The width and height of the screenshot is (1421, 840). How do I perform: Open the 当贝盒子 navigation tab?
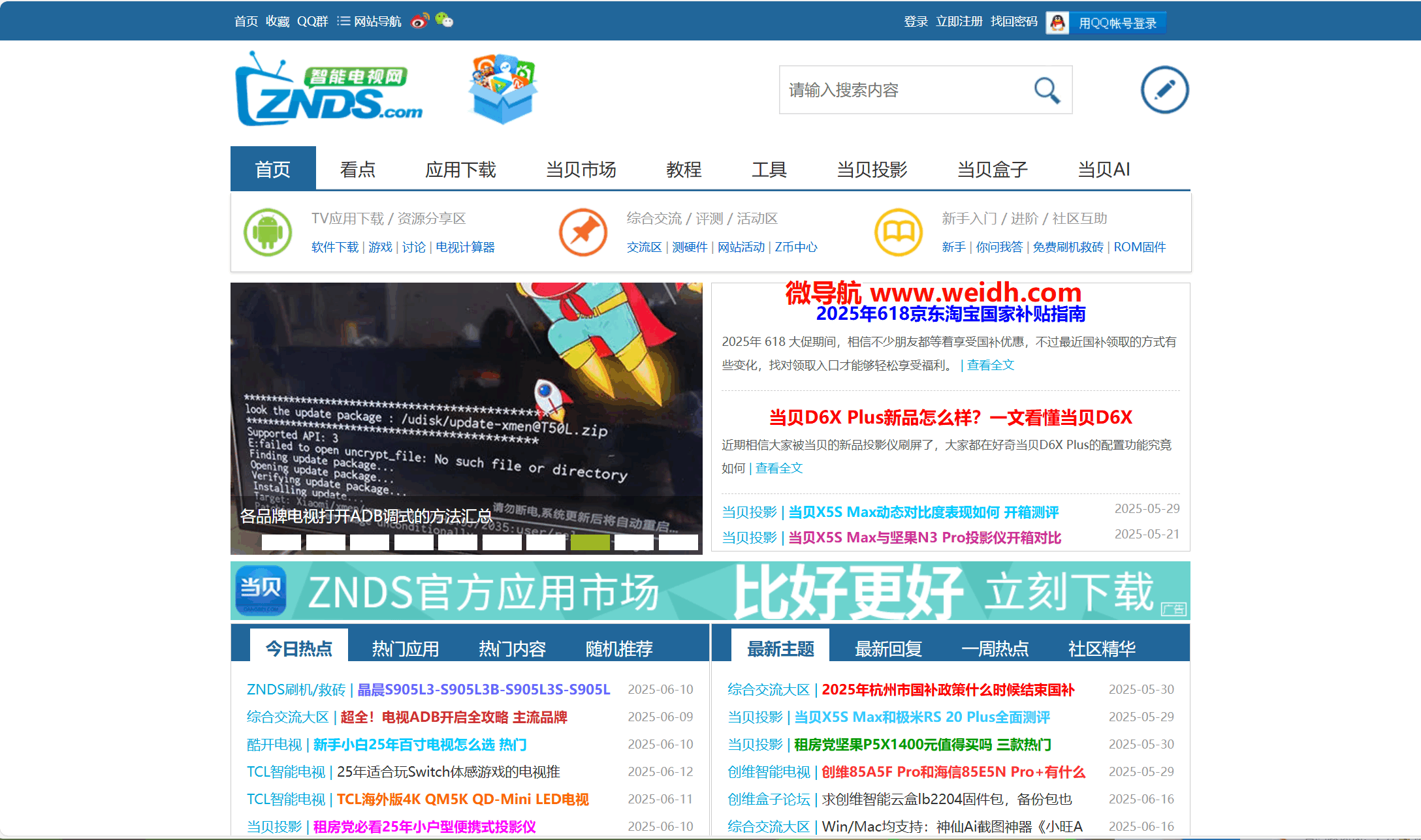click(993, 170)
